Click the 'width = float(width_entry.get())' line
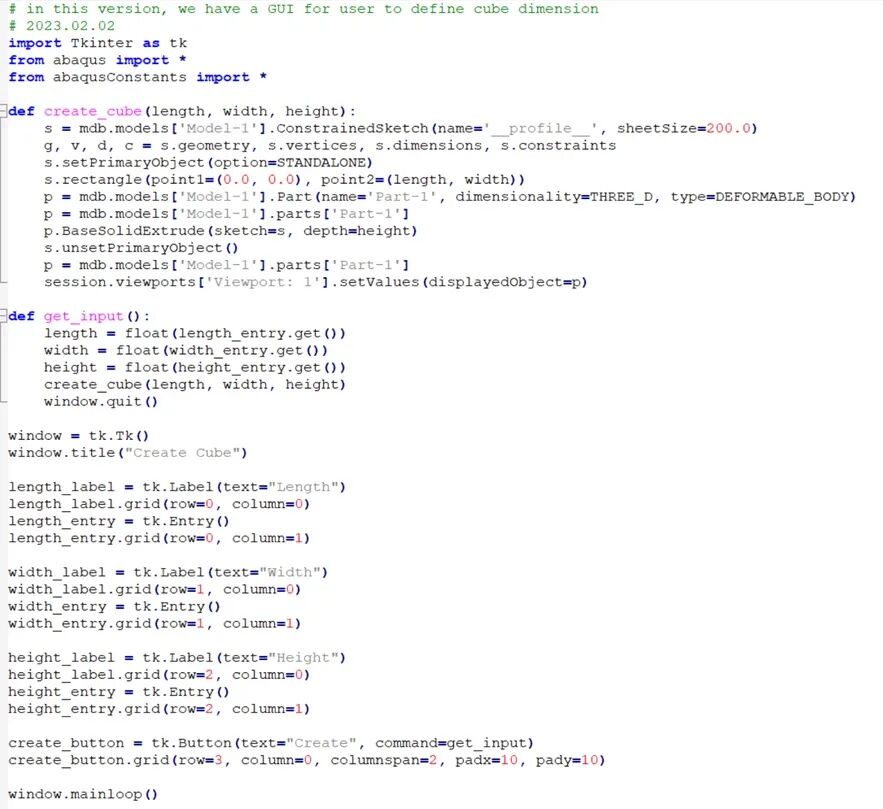Viewport: 883px width, 809px height. [x=186, y=350]
